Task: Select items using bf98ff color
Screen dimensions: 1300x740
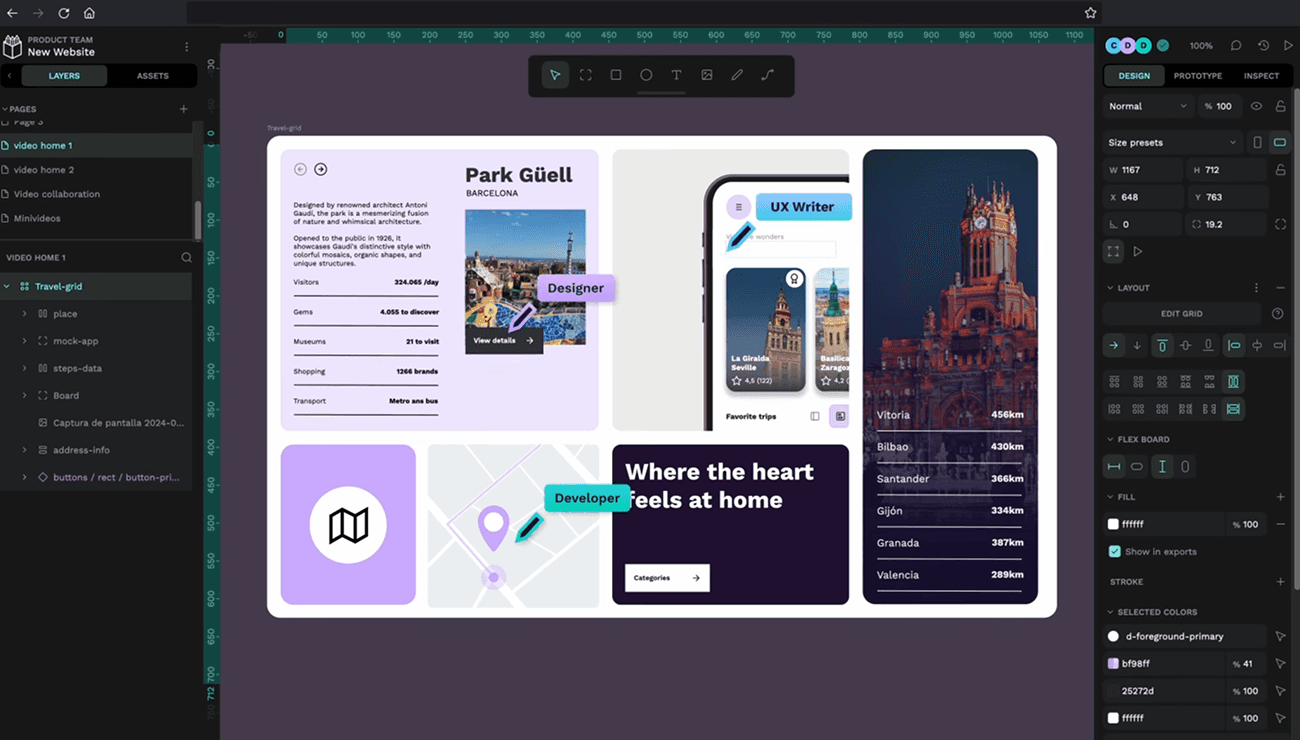Action: coord(1280,663)
